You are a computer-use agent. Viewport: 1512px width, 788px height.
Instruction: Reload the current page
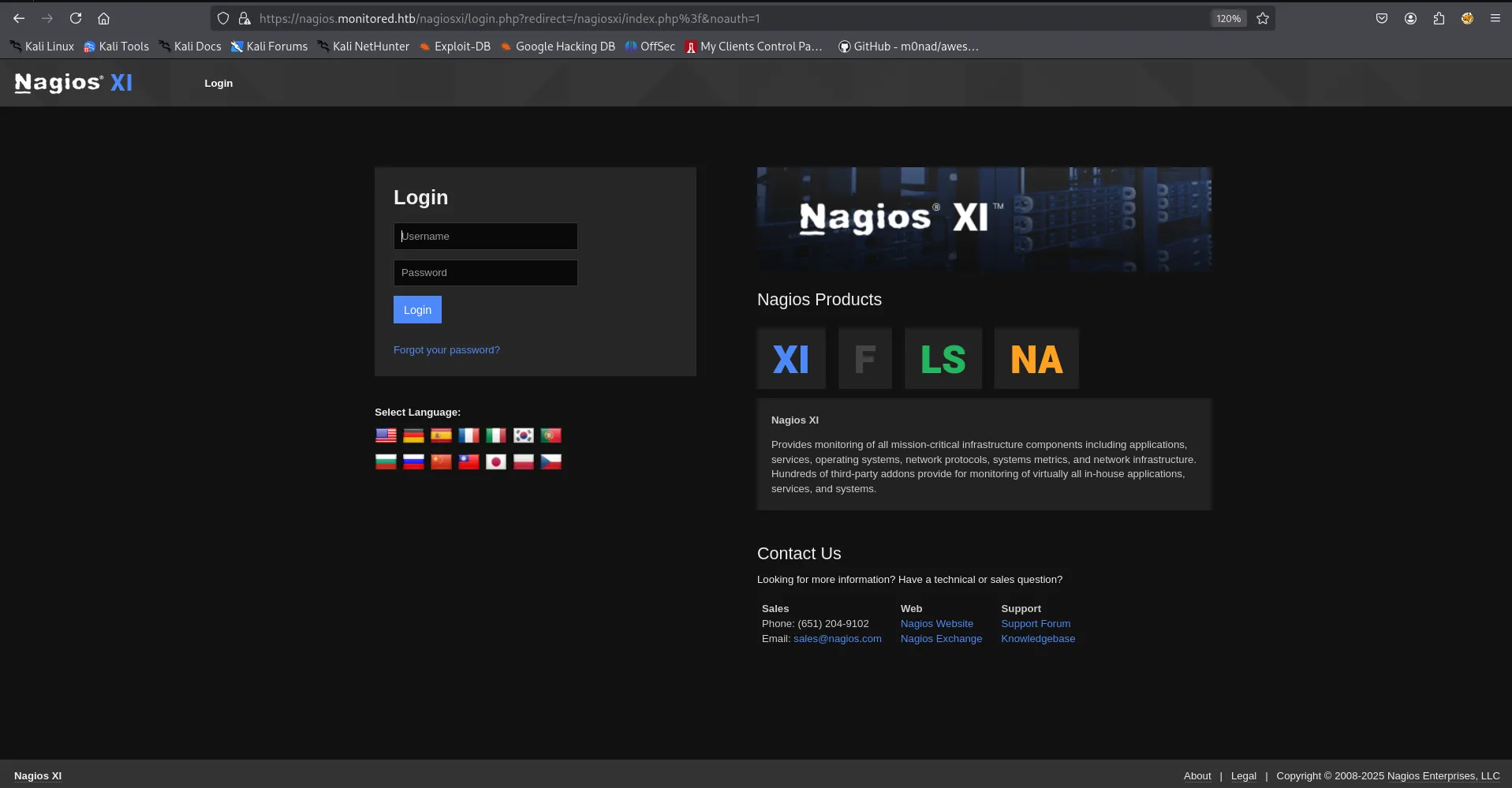pos(76,18)
